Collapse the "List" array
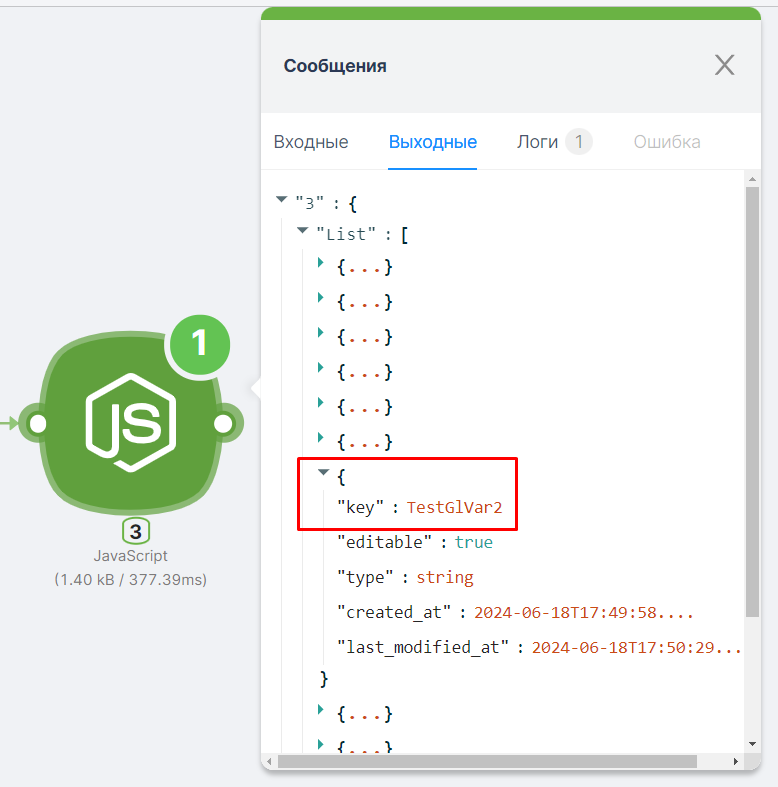 click(x=302, y=230)
